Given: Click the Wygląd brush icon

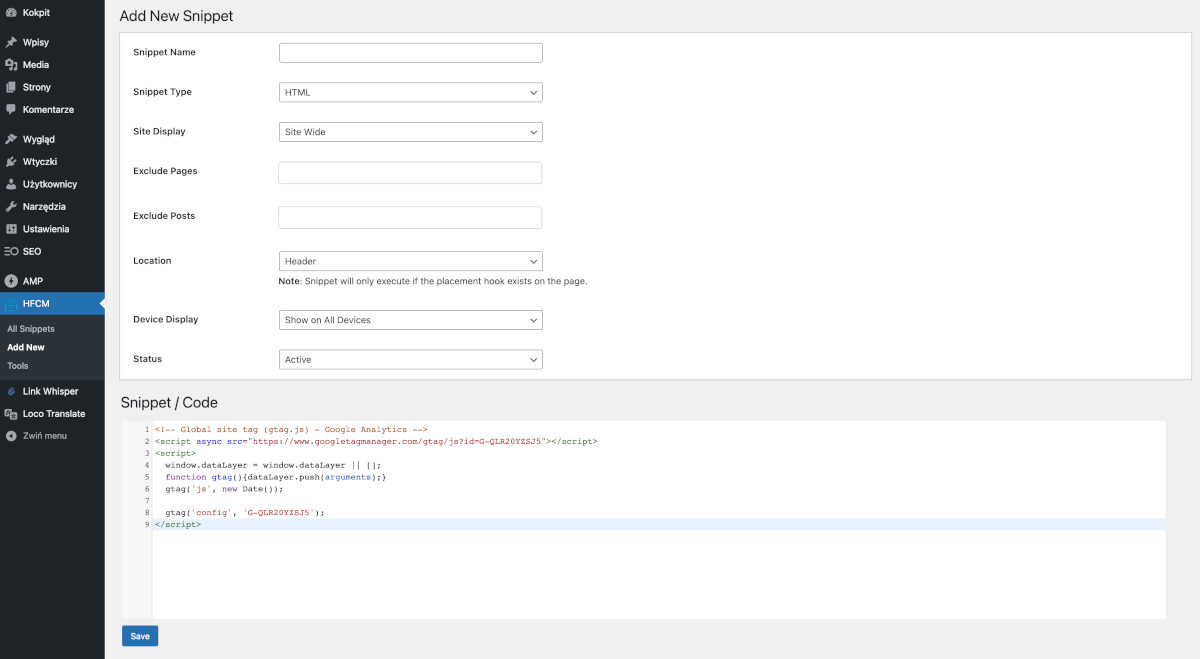Looking at the screenshot, I should click(11, 139).
